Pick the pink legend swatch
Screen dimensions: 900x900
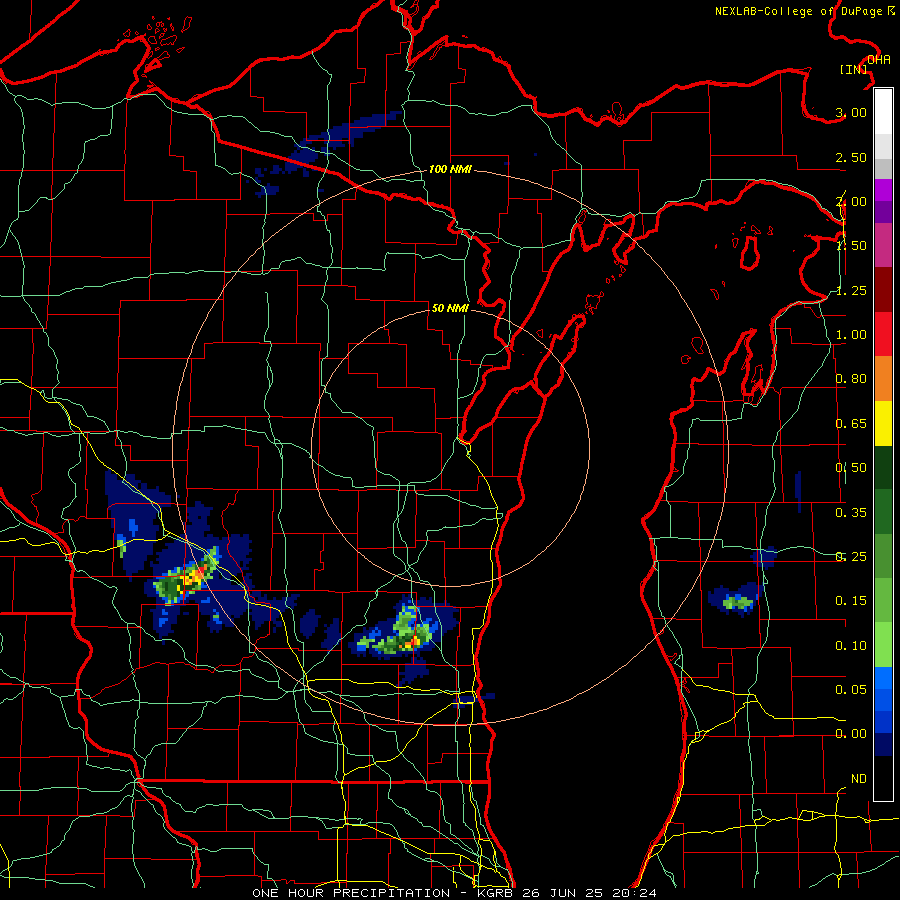[x=883, y=245]
